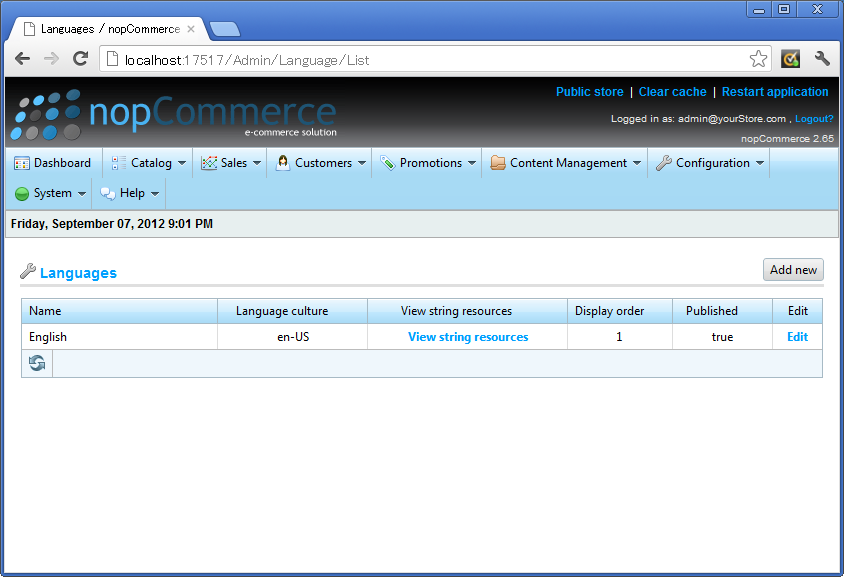The image size is (844, 577).
Task: Open the browser wrench settings menu
Action: [x=821, y=59]
